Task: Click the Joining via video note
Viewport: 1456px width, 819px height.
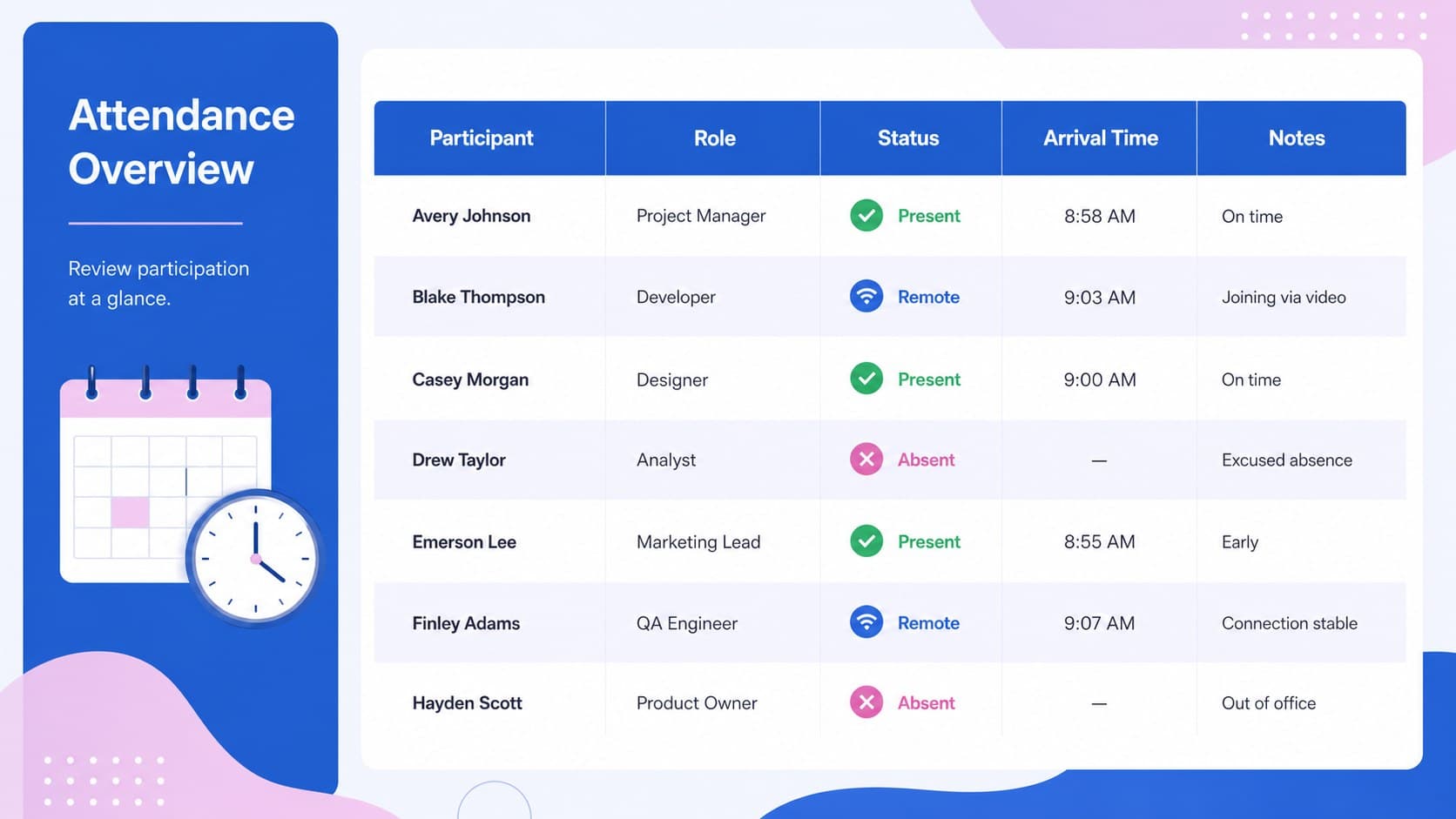Action: point(1284,297)
